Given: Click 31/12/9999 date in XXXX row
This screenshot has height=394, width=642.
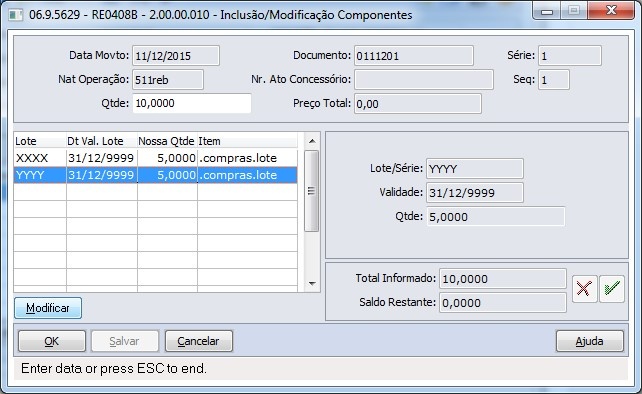Looking at the screenshot, I should pos(101,158).
